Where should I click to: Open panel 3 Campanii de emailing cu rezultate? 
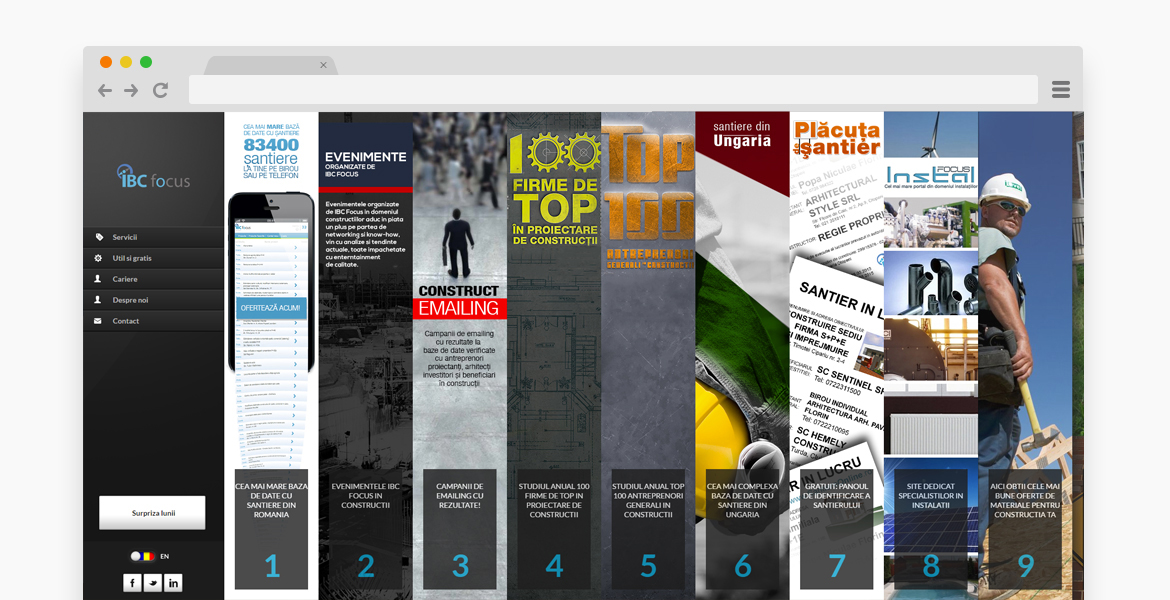(459, 529)
